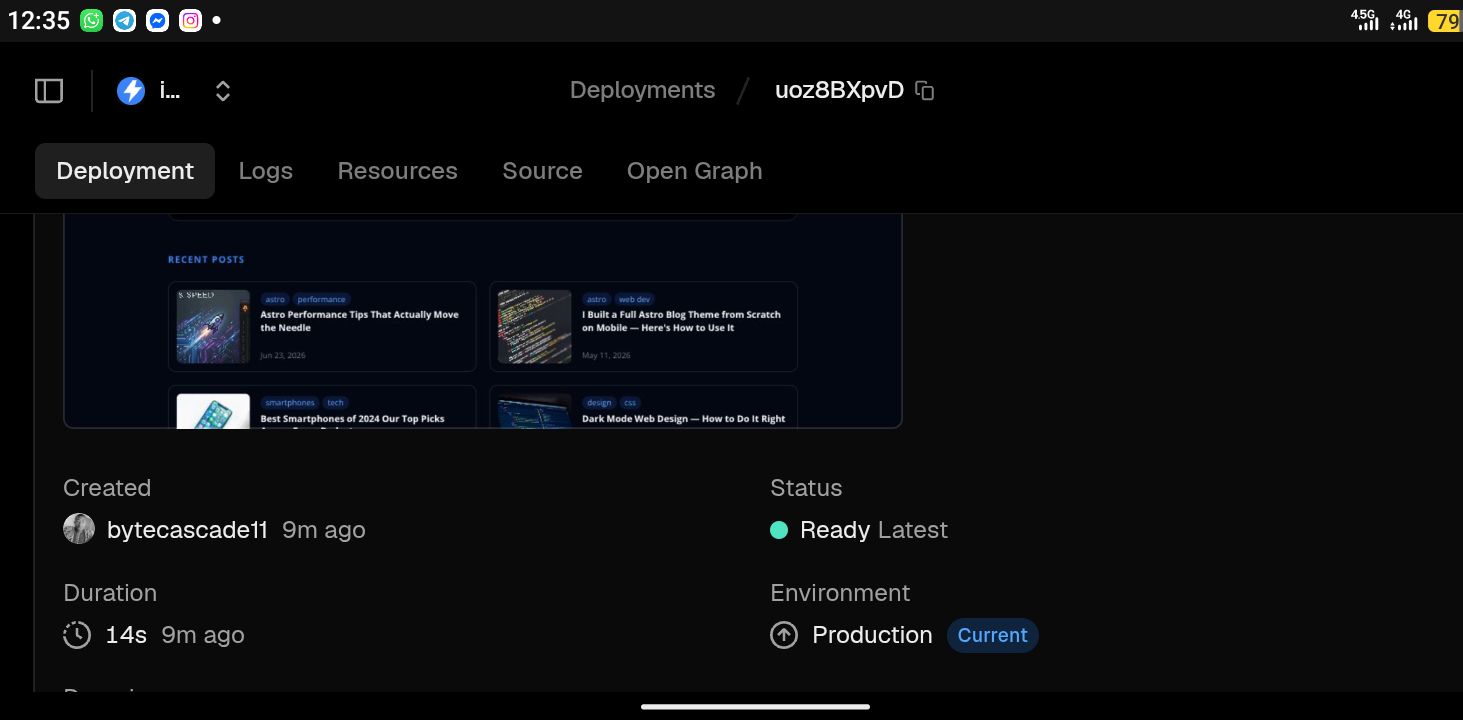Click the Production environment label
Image resolution: width=1463 pixels, height=720 pixels.
(x=872, y=635)
